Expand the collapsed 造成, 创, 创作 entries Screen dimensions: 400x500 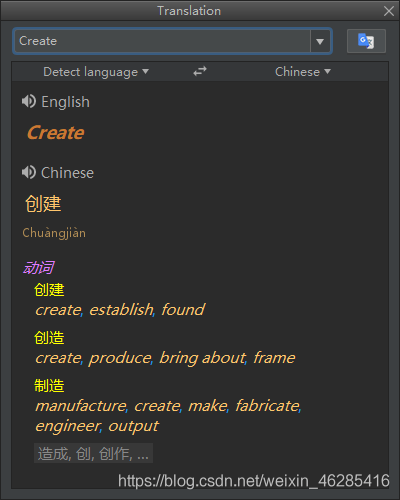(93, 453)
